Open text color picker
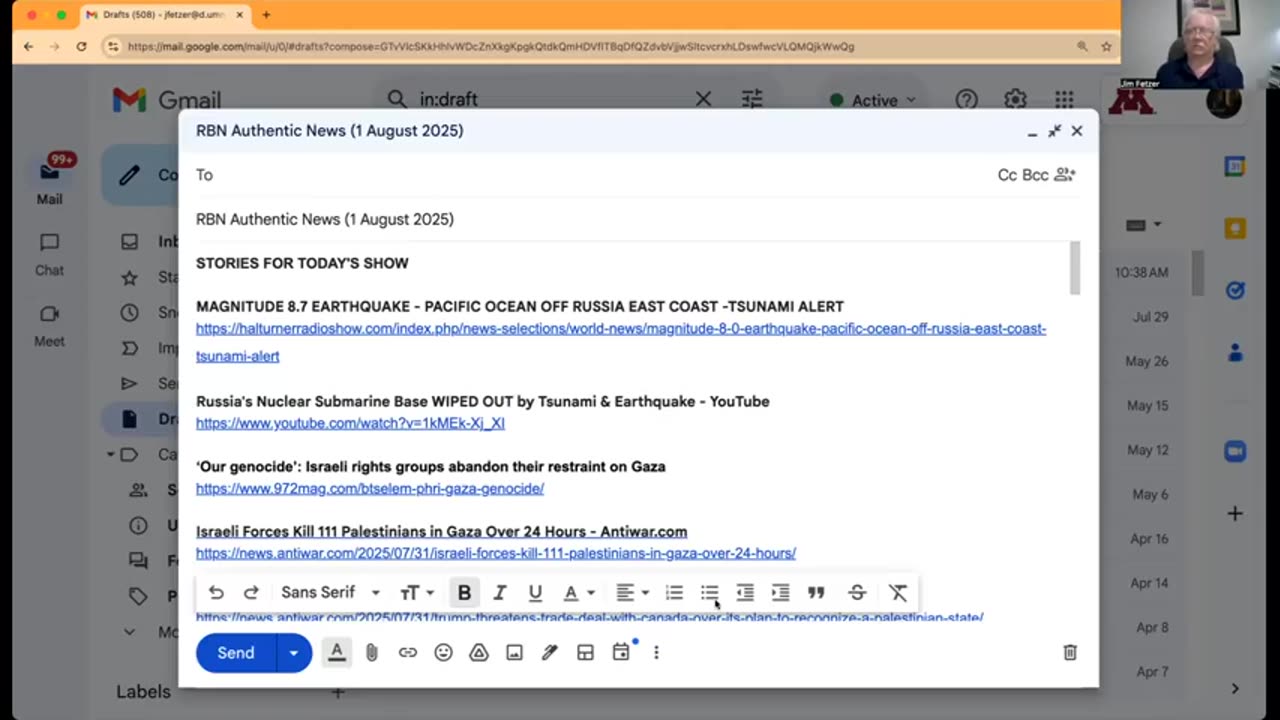The height and width of the screenshot is (720, 1280). click(577, 593)
